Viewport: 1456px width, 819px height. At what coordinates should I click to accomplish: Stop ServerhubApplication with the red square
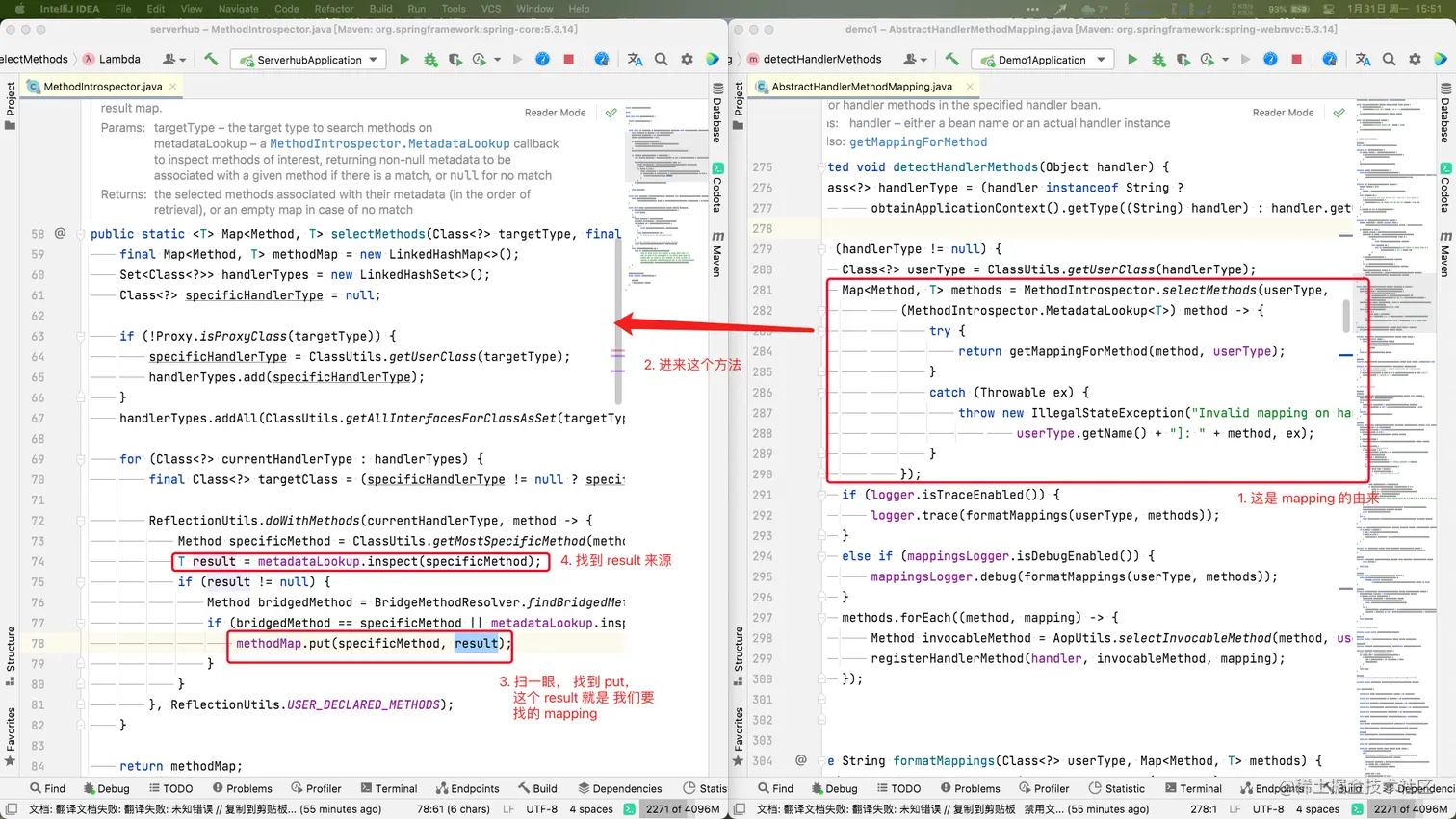[569, 60]
